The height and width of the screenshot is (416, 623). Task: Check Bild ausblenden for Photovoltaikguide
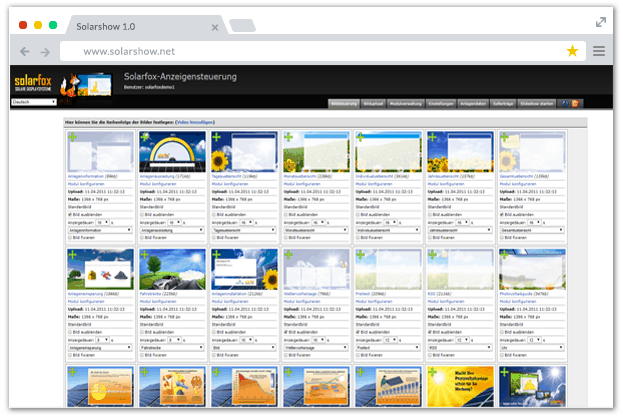(x=501, y=332)
